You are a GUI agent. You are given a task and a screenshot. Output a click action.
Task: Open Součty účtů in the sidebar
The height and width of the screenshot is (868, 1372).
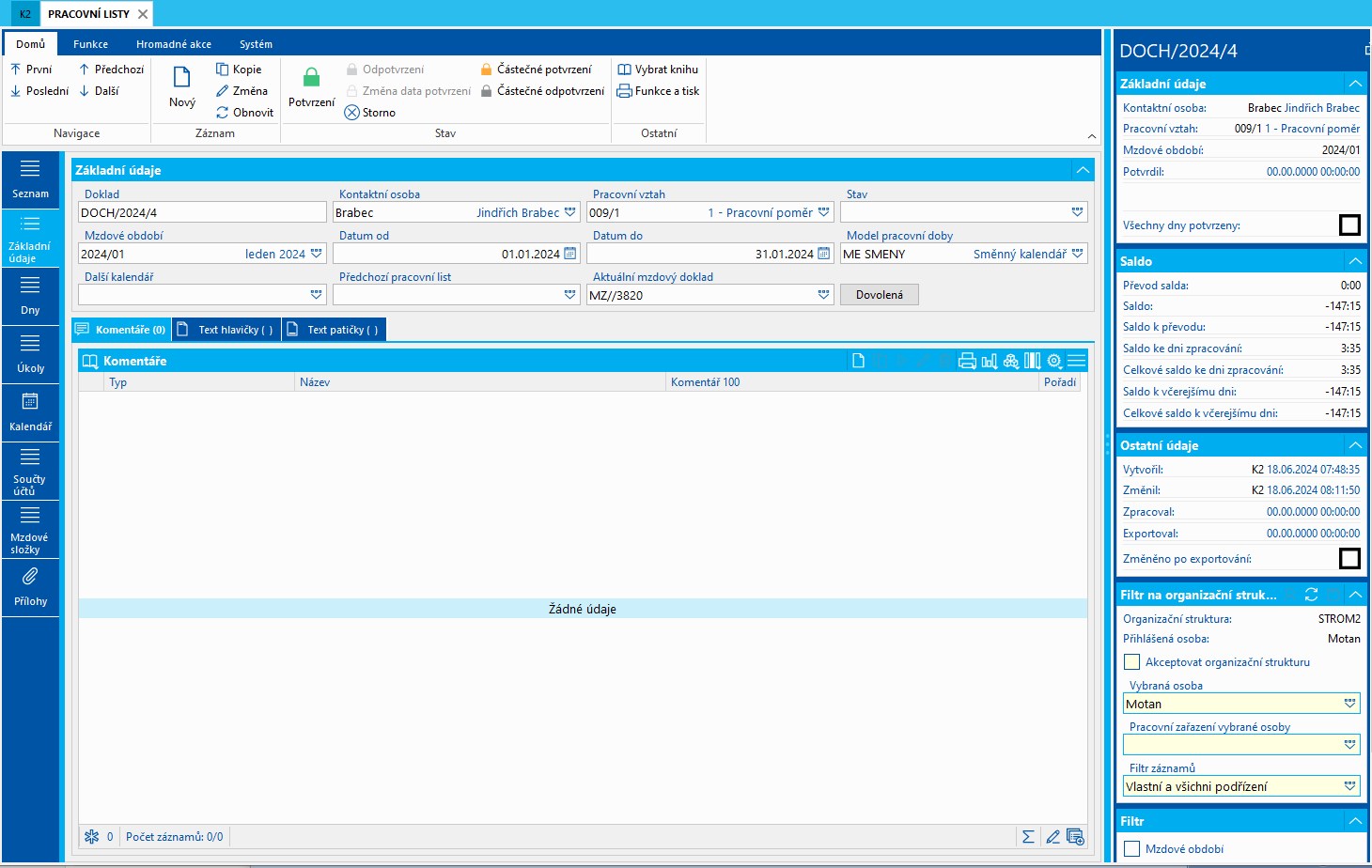click(30, 471)
